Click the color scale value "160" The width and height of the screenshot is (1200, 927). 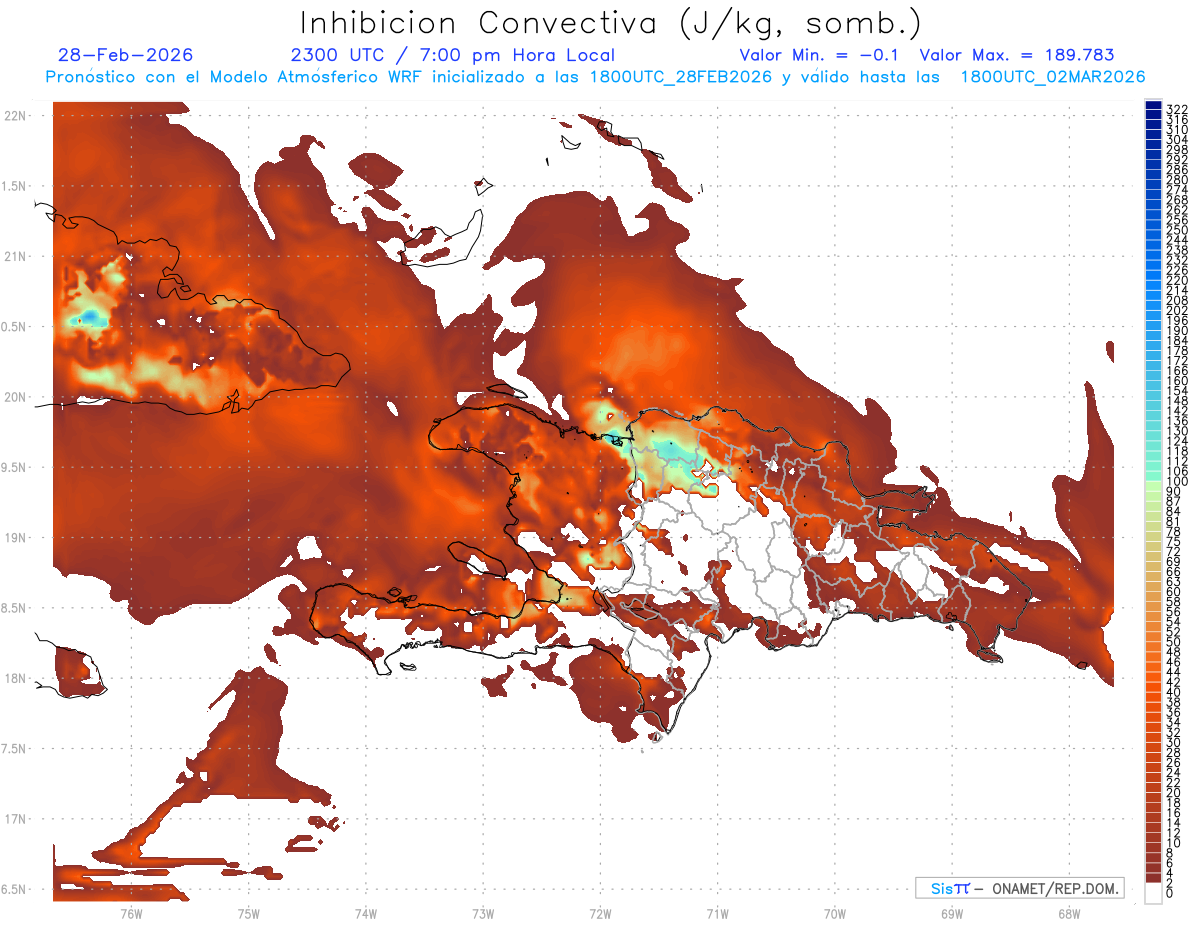coord(1176,380)
